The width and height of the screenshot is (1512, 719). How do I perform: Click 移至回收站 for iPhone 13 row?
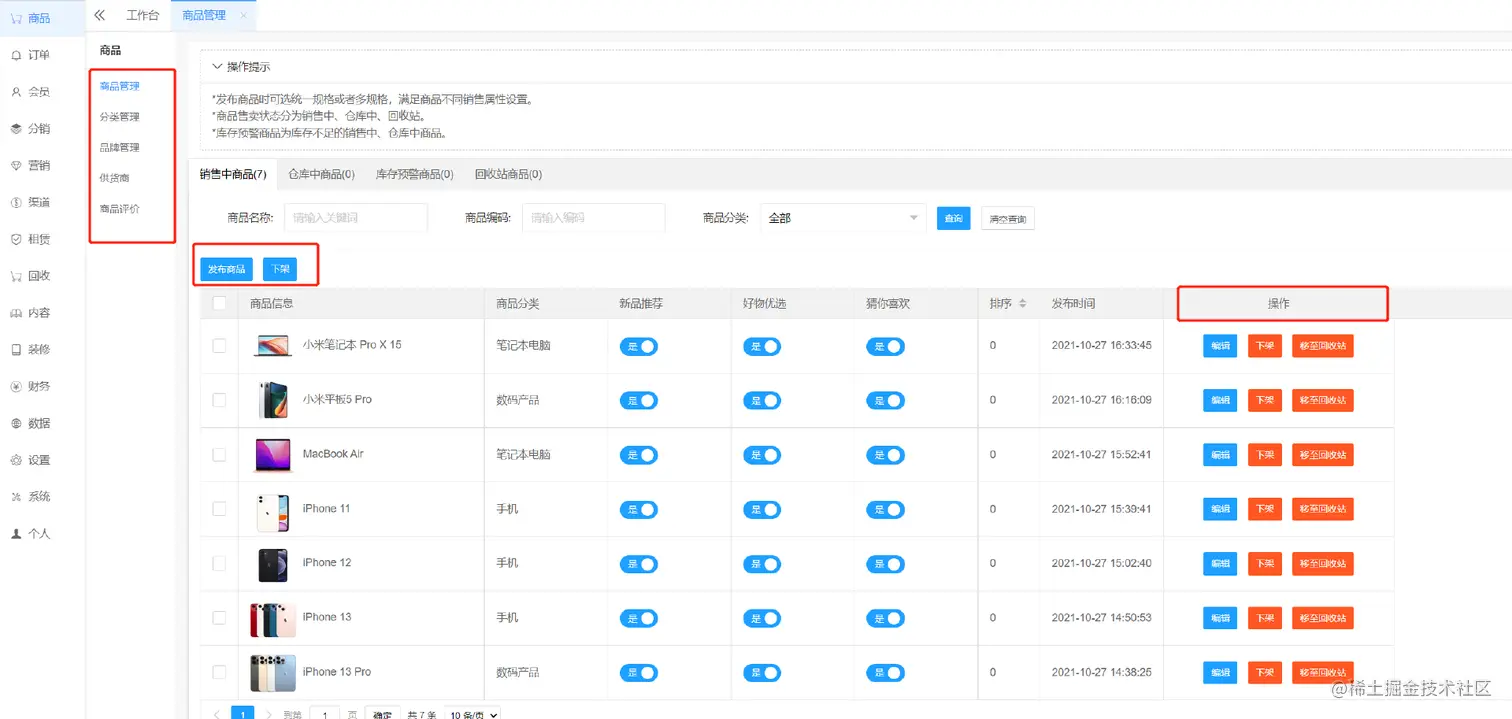pyautogui.click(x=1323, y=618)
